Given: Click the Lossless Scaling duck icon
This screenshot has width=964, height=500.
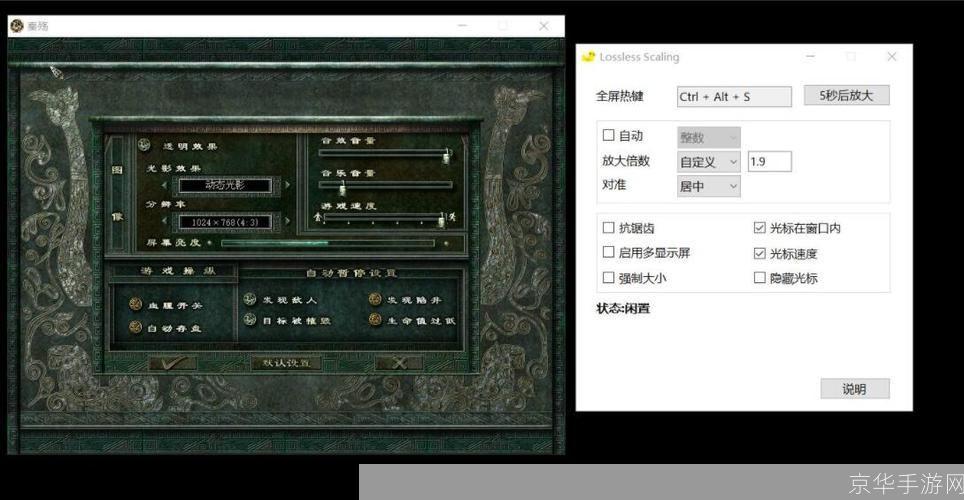Looking at the screenshot, I should click(588, 57).
